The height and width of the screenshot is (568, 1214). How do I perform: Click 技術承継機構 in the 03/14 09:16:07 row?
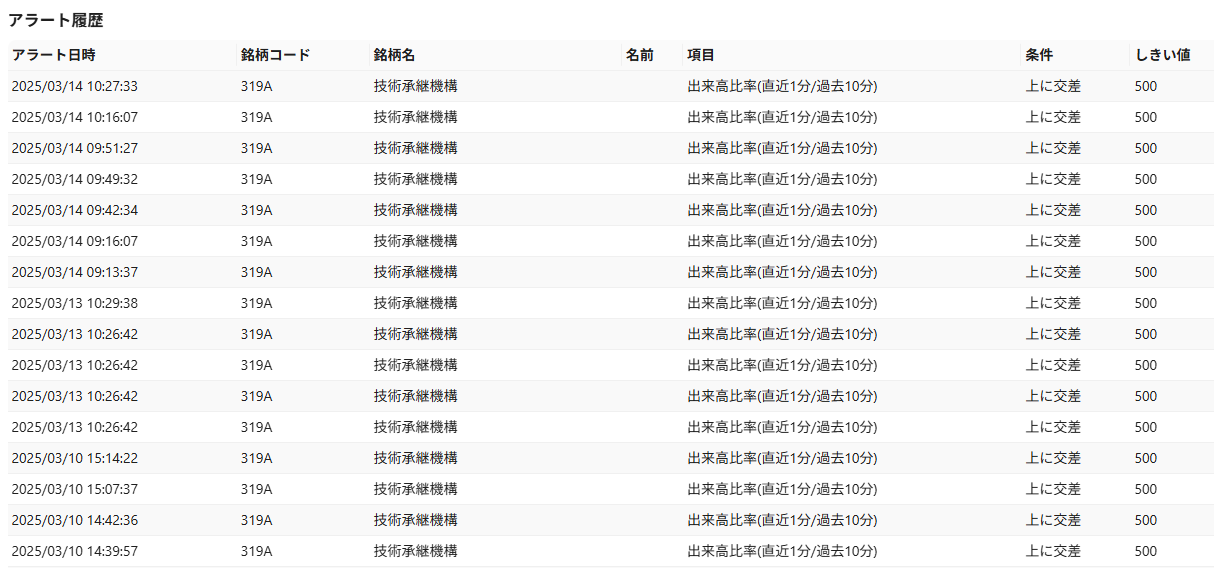pyautogui.click(x=416, y=241)
